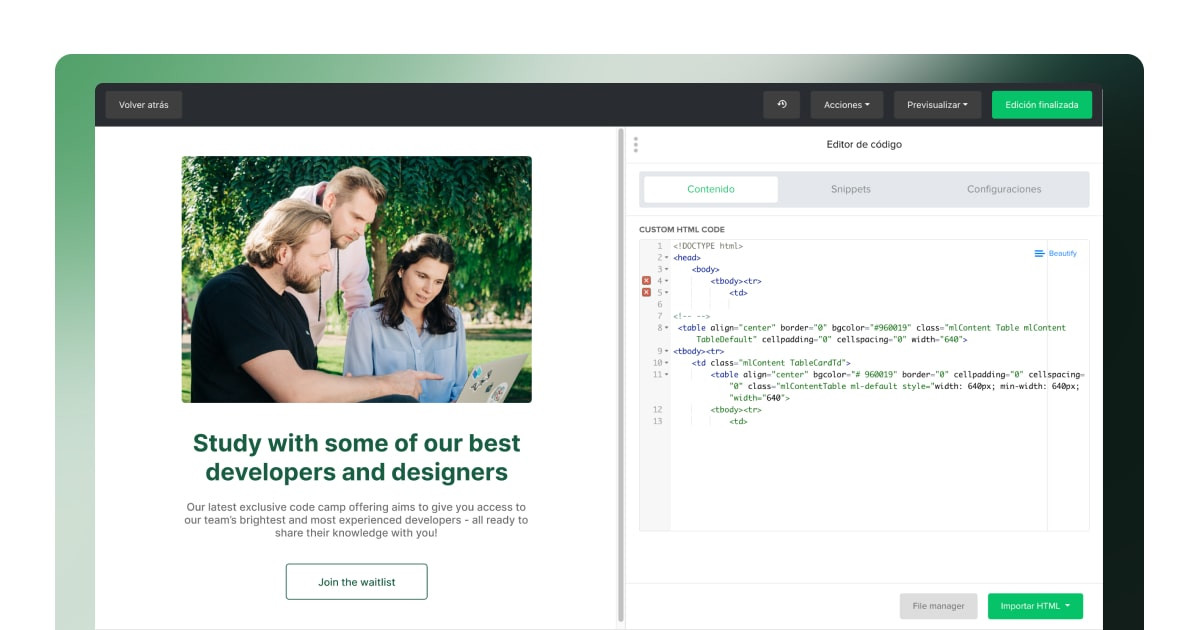Image resolution: width=1200 pixels, height=630 pixels.
Task: Click the green Edición finalizada button
Action: click(x=1041, y=104)
